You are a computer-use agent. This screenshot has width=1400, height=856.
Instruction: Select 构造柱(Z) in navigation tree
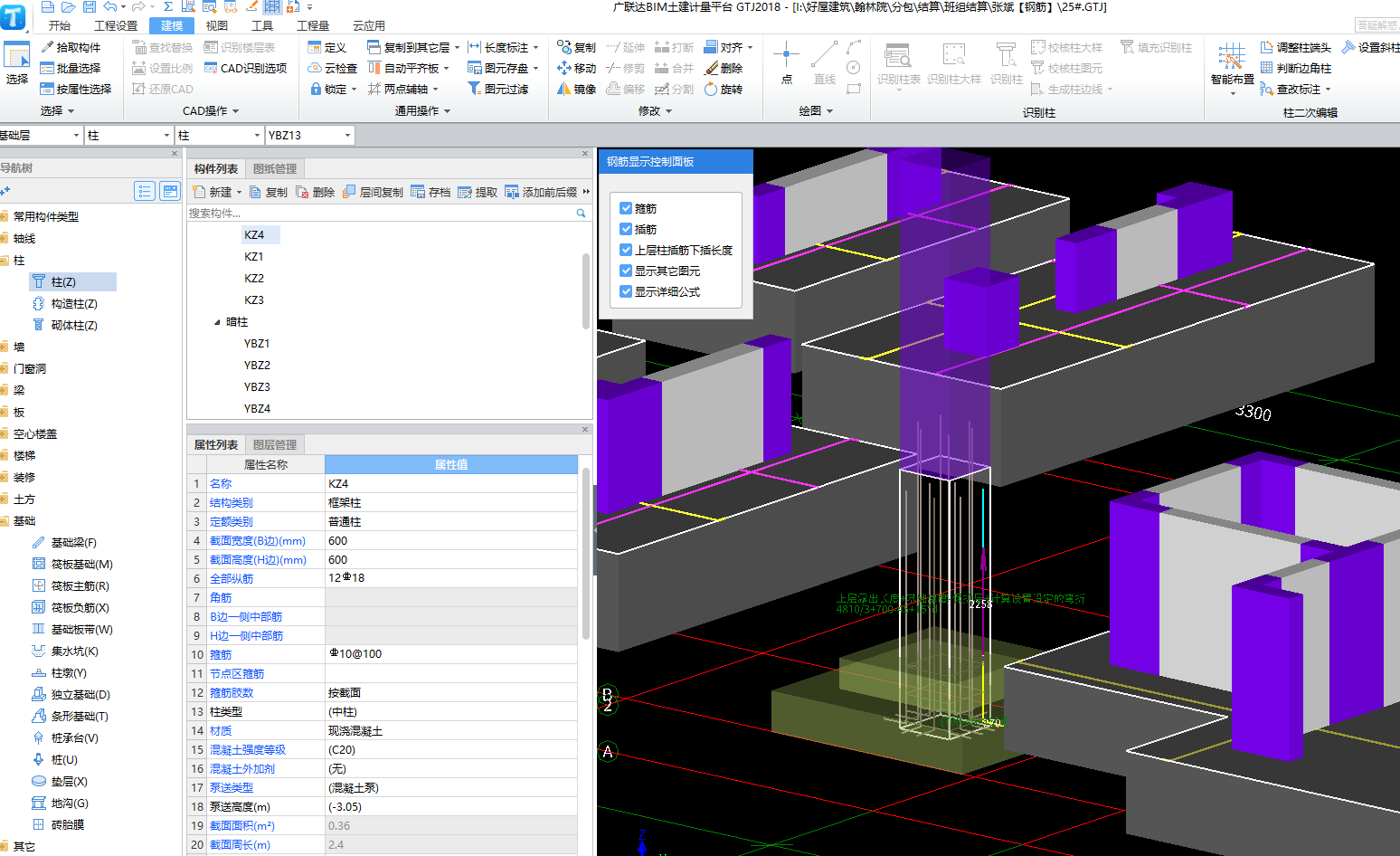coord(74,303)
